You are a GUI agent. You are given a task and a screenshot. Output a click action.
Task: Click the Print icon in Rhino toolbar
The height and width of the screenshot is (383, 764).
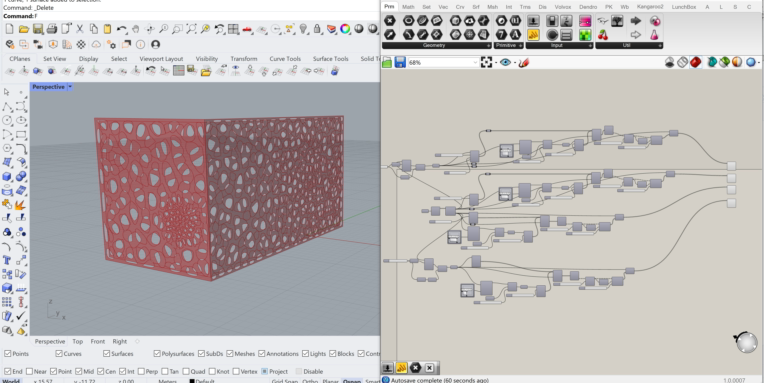(x=52, y=29)
